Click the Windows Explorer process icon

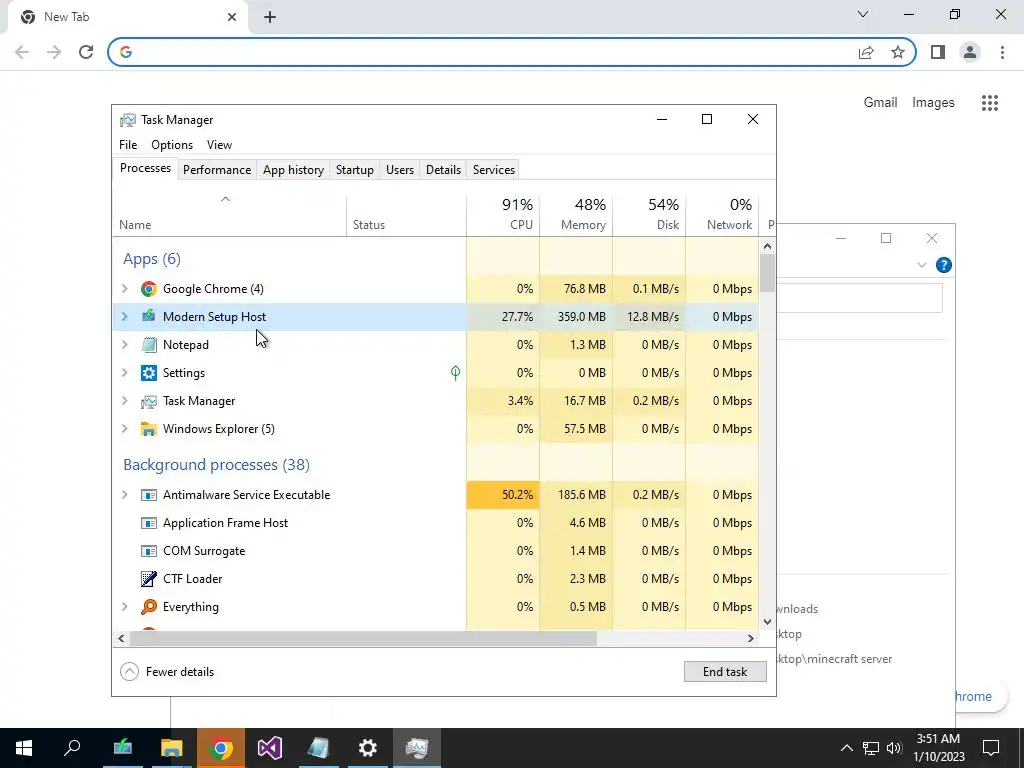(x=149, y=429)
